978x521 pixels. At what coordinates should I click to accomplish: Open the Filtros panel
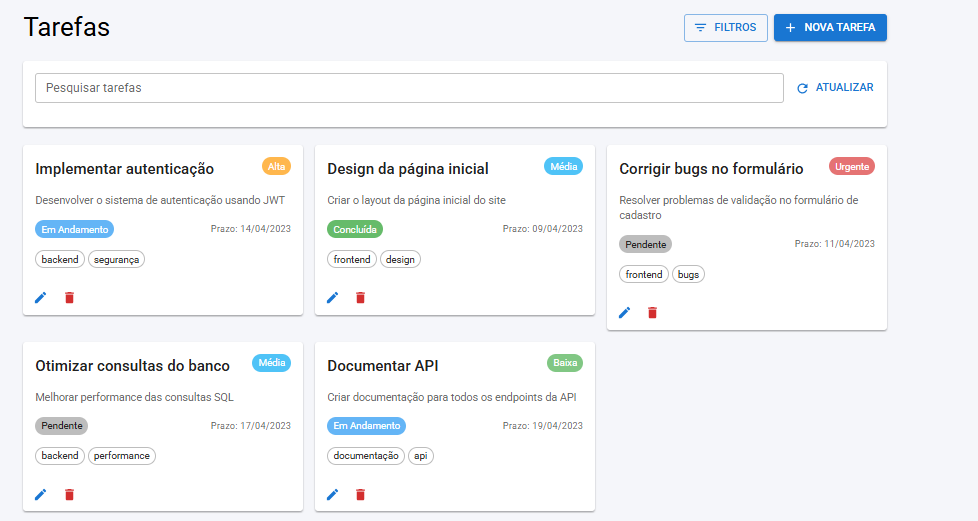(x=725, y=28)
